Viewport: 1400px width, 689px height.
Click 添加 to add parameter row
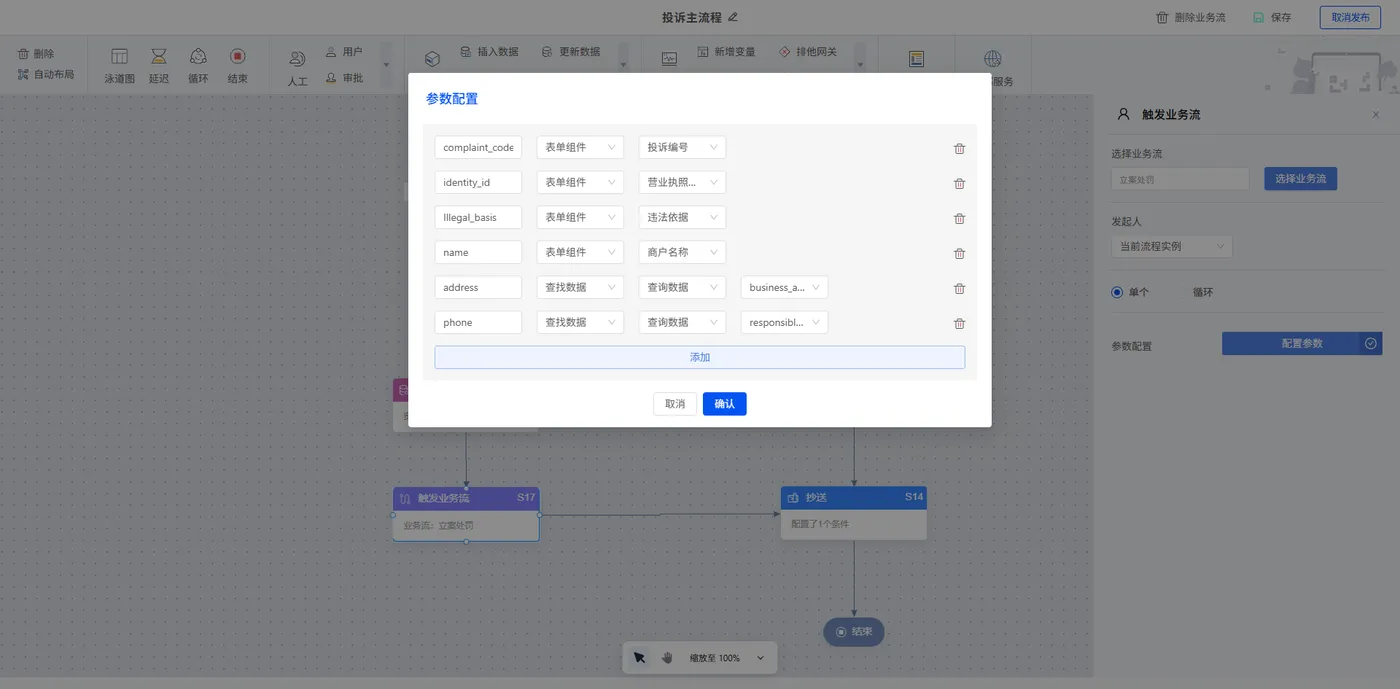(x=700, y=357)
